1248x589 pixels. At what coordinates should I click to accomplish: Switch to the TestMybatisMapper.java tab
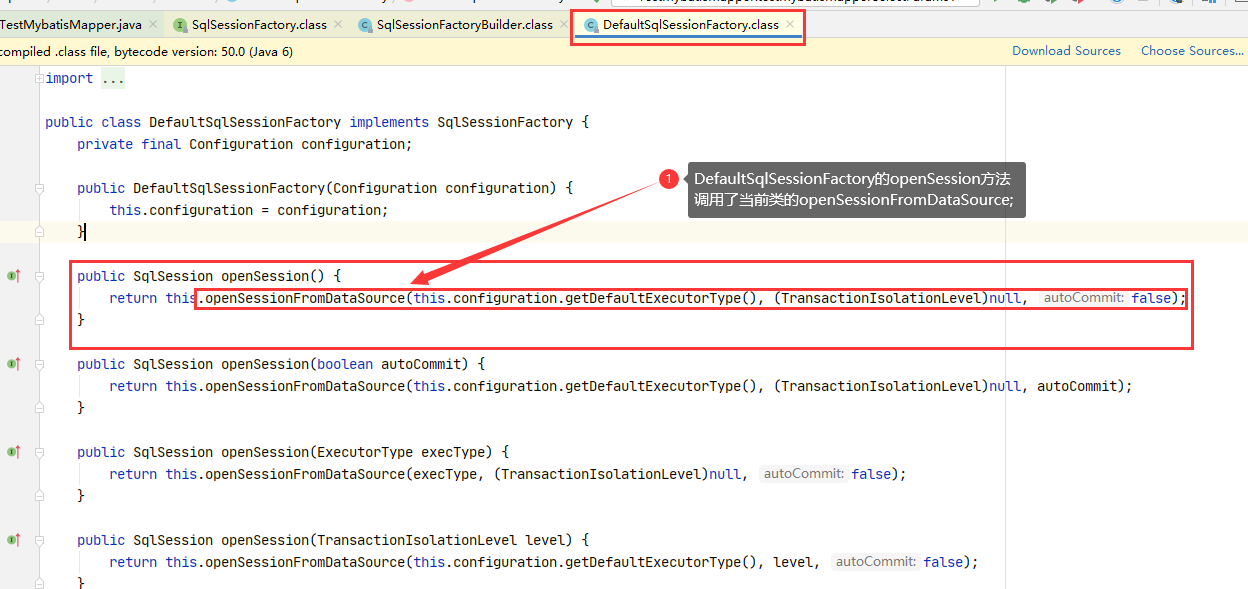coord(70,25)
